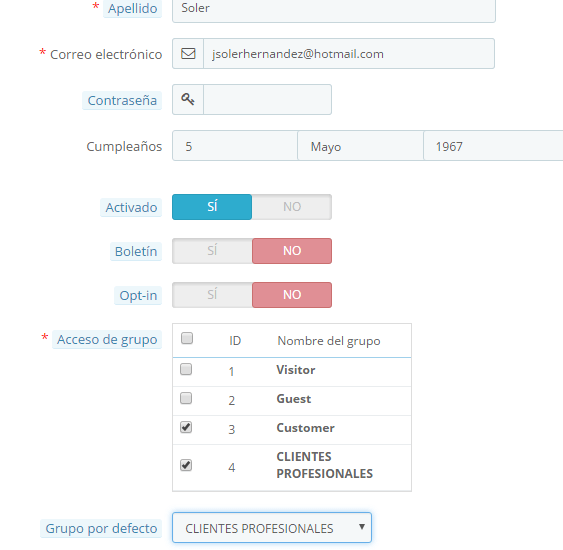Enable Opt-in by choosing SÍ
This screenshot has height=550, width=563.
coord(212,295)
